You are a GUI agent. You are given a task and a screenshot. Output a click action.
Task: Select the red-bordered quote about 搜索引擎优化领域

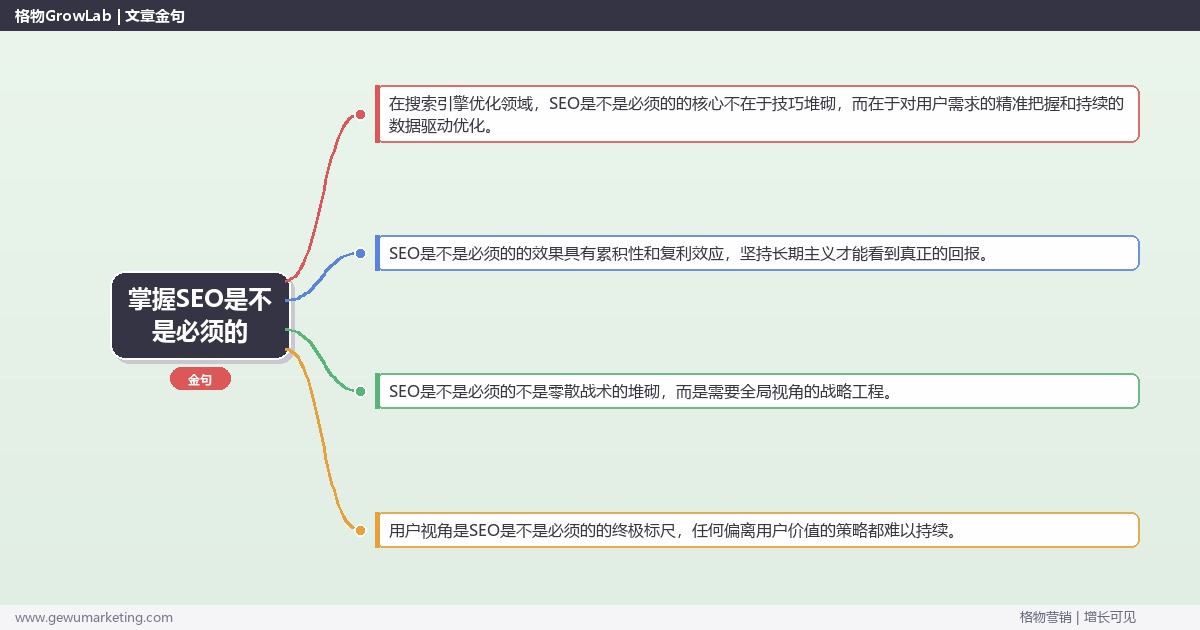757,114
